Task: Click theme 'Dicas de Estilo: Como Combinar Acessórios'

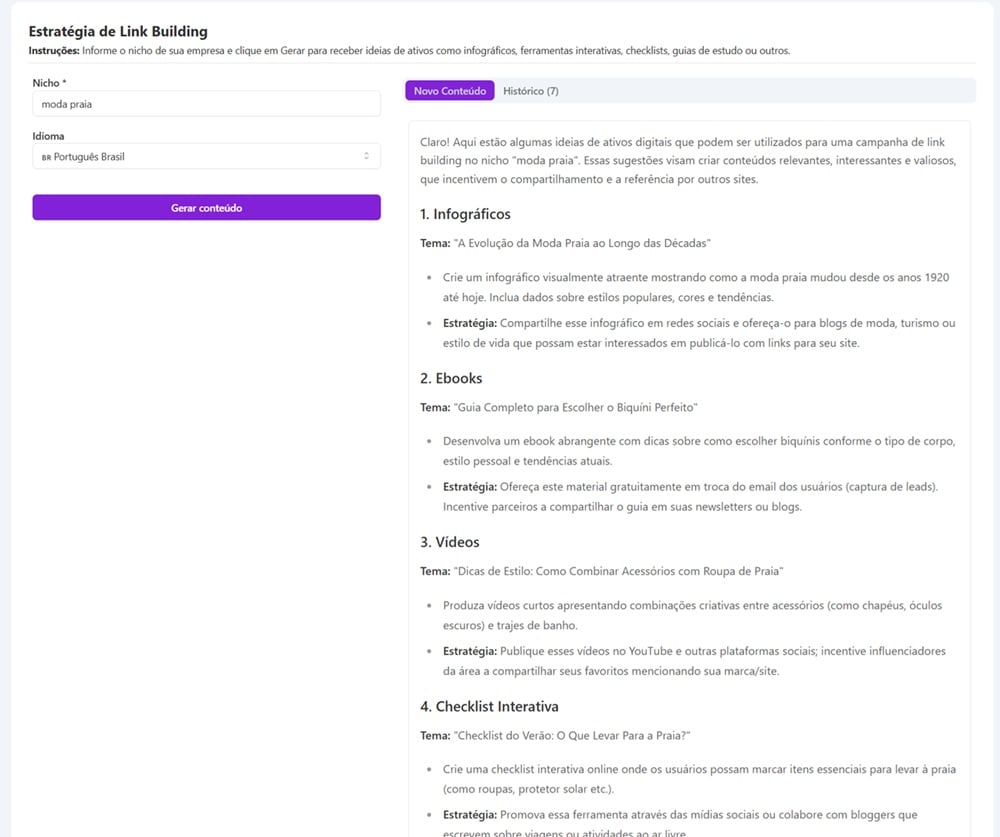Action: tap(618, 571)
